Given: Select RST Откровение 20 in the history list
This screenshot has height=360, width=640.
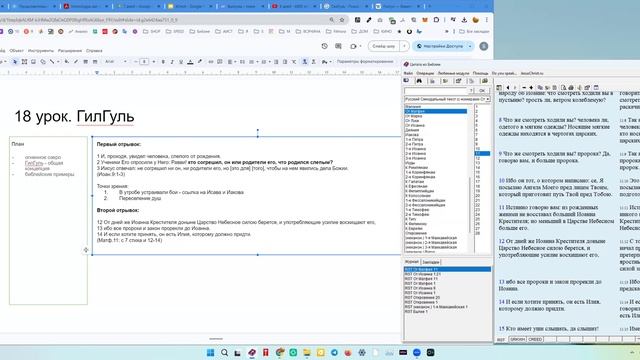Looking at the screenshot, I should pos(422,298).
